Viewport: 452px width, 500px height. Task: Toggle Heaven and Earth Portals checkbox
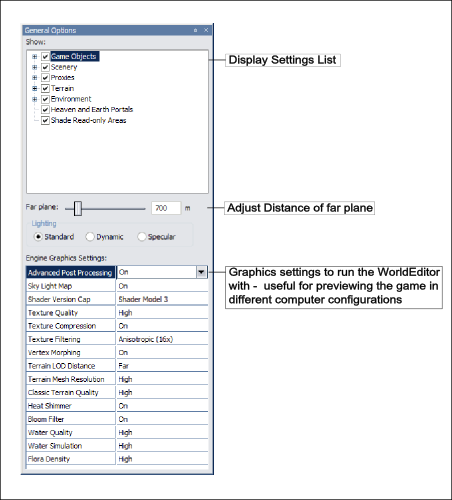click(45, 110)
